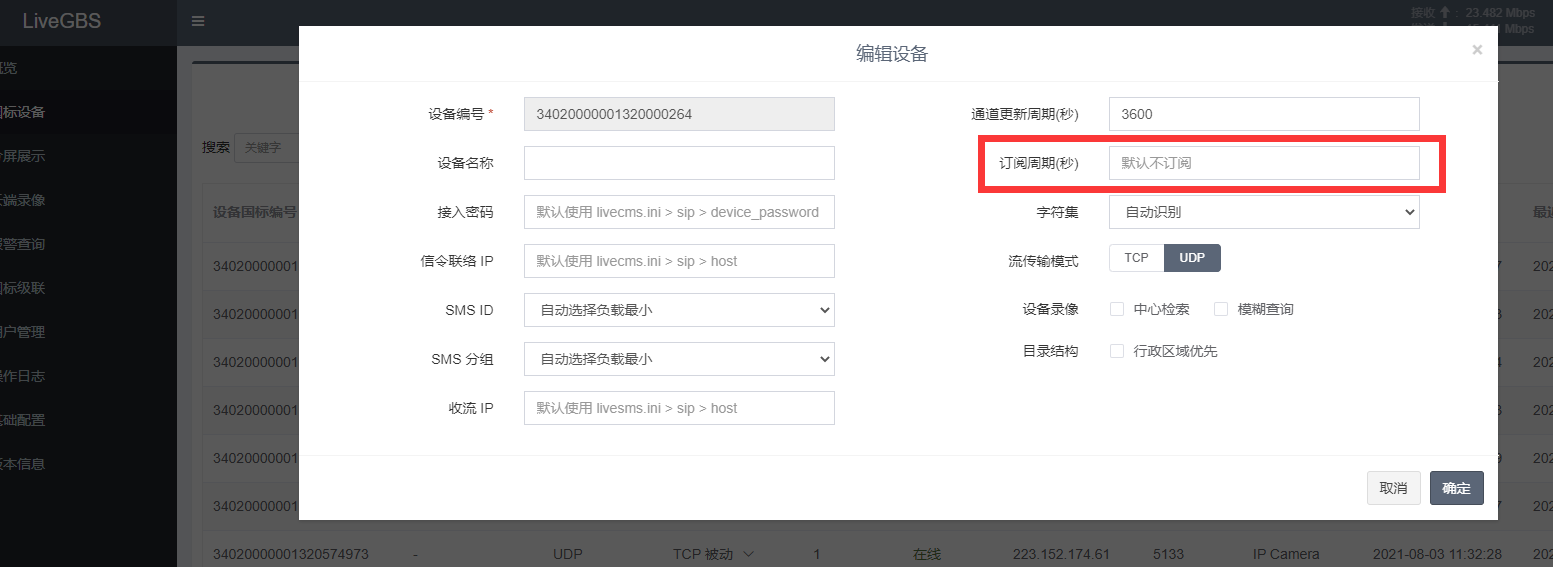Screen dimensions: 1553x567
Task: Open 国标级联 in the sidebar
Action: click(88, 288)
